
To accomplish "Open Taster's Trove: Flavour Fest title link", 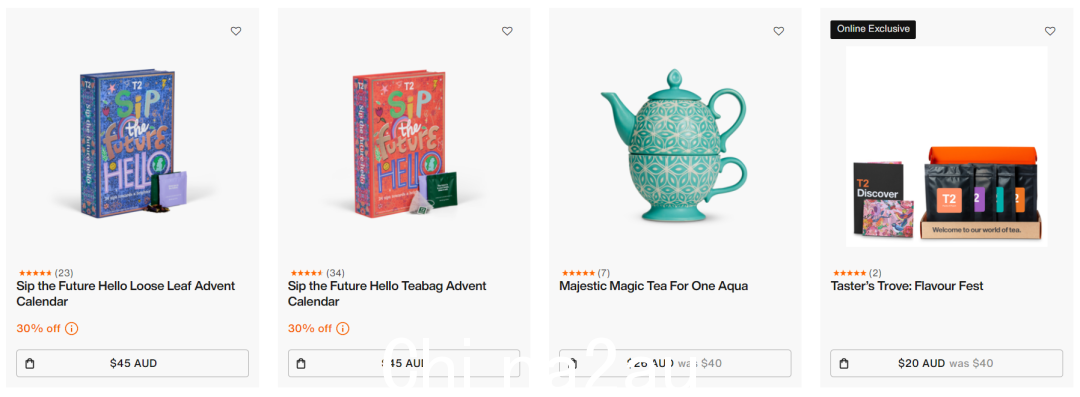I will (x=906, y=286).
